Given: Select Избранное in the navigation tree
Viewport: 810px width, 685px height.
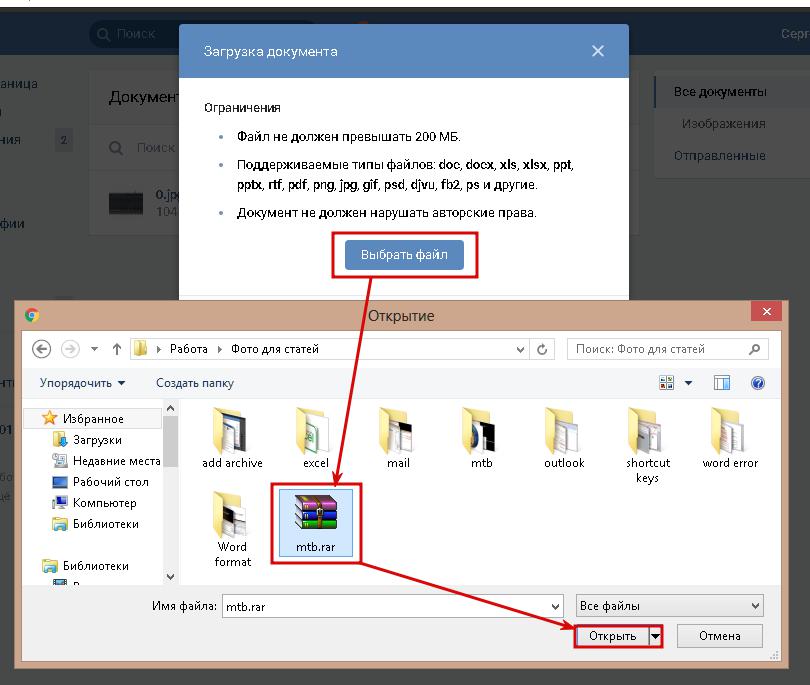Looking at the screenshot, I should pos(93,418).
